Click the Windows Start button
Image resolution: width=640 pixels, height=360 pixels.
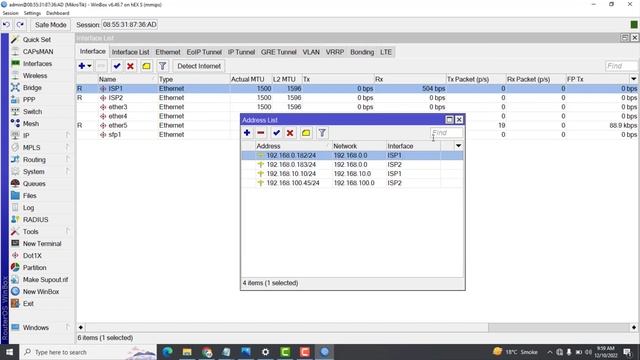point(9,352)
